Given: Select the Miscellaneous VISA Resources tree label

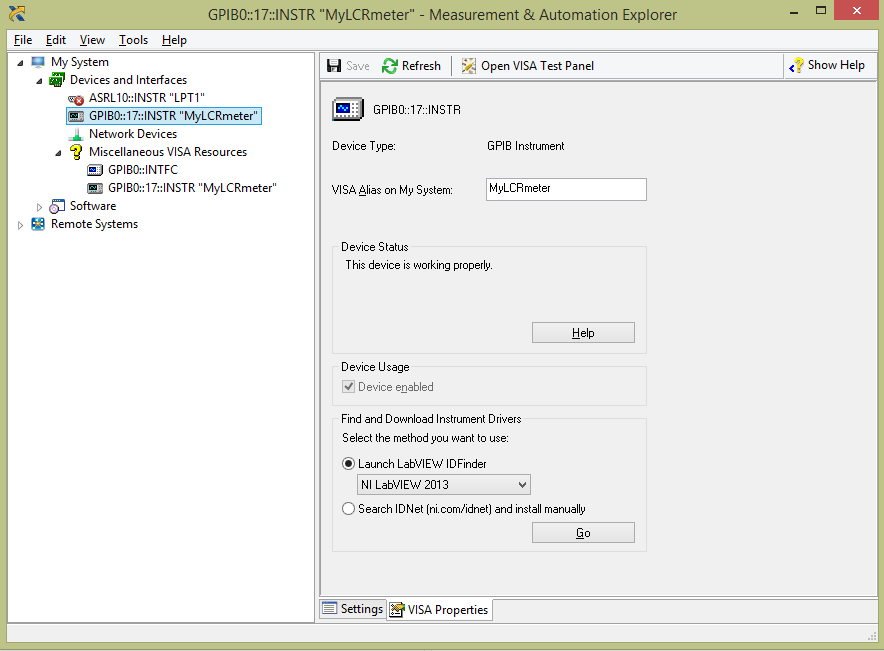Looking at the screenshot, I should (x=168, y=152).
